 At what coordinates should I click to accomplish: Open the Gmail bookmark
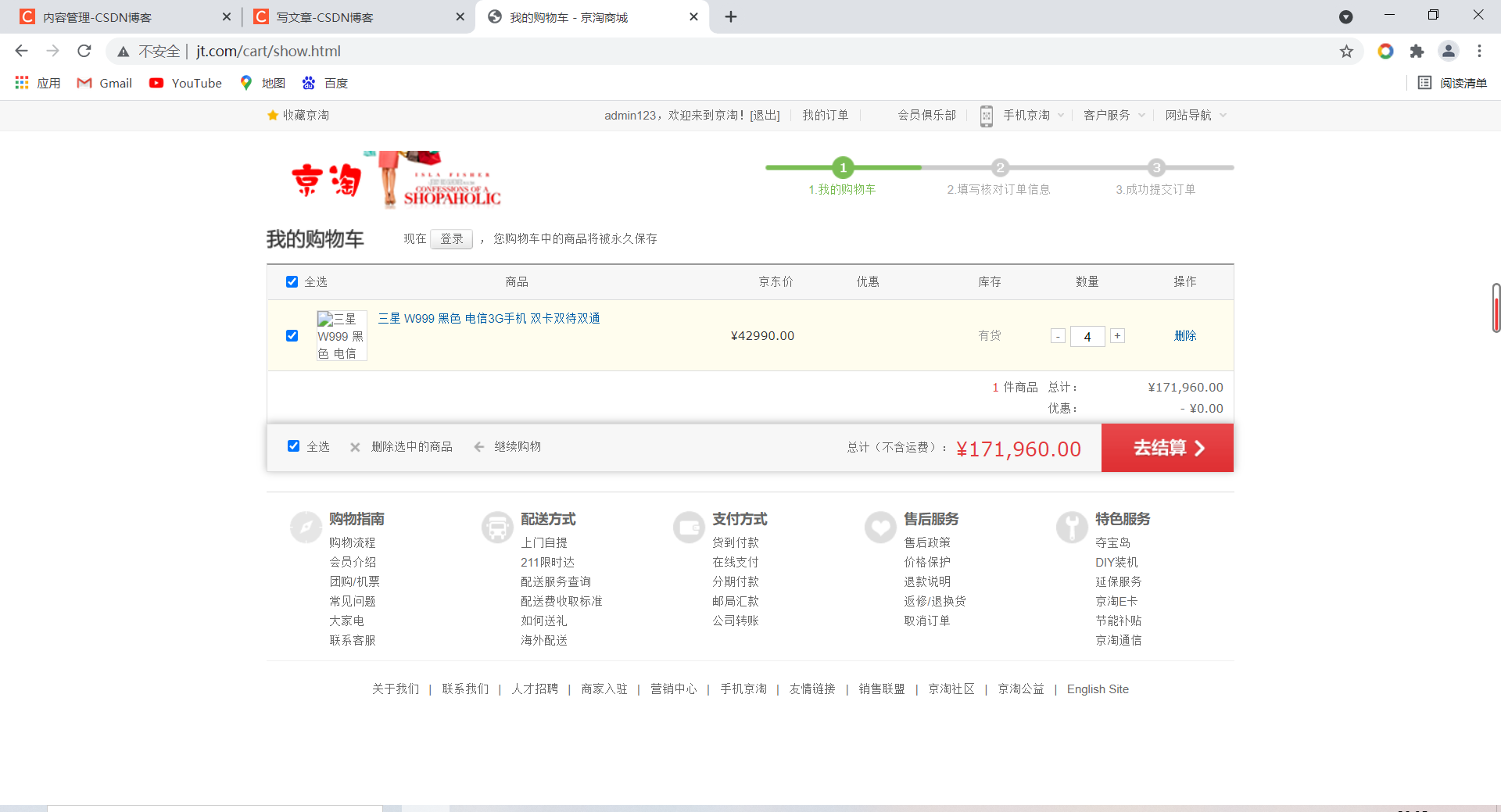105,83
